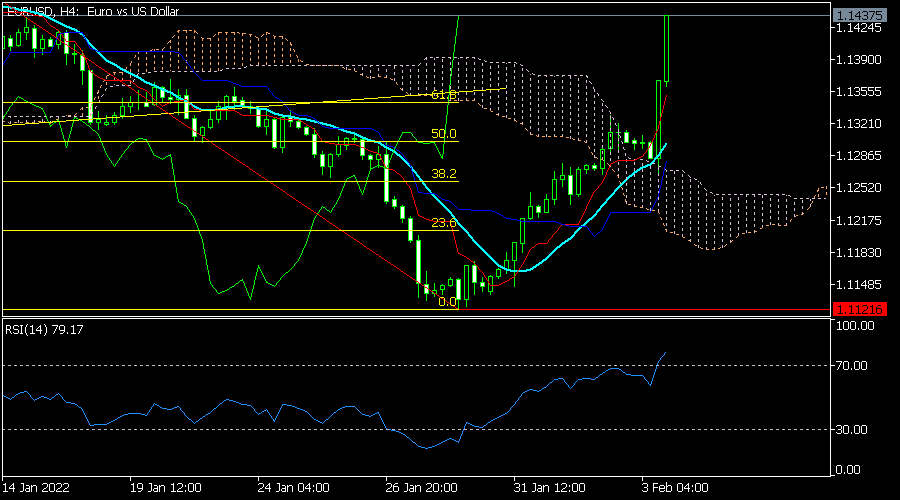Click the RSI 30.00 level label
The height and width of the screenshot is (500, 900).
pos(851,429)
